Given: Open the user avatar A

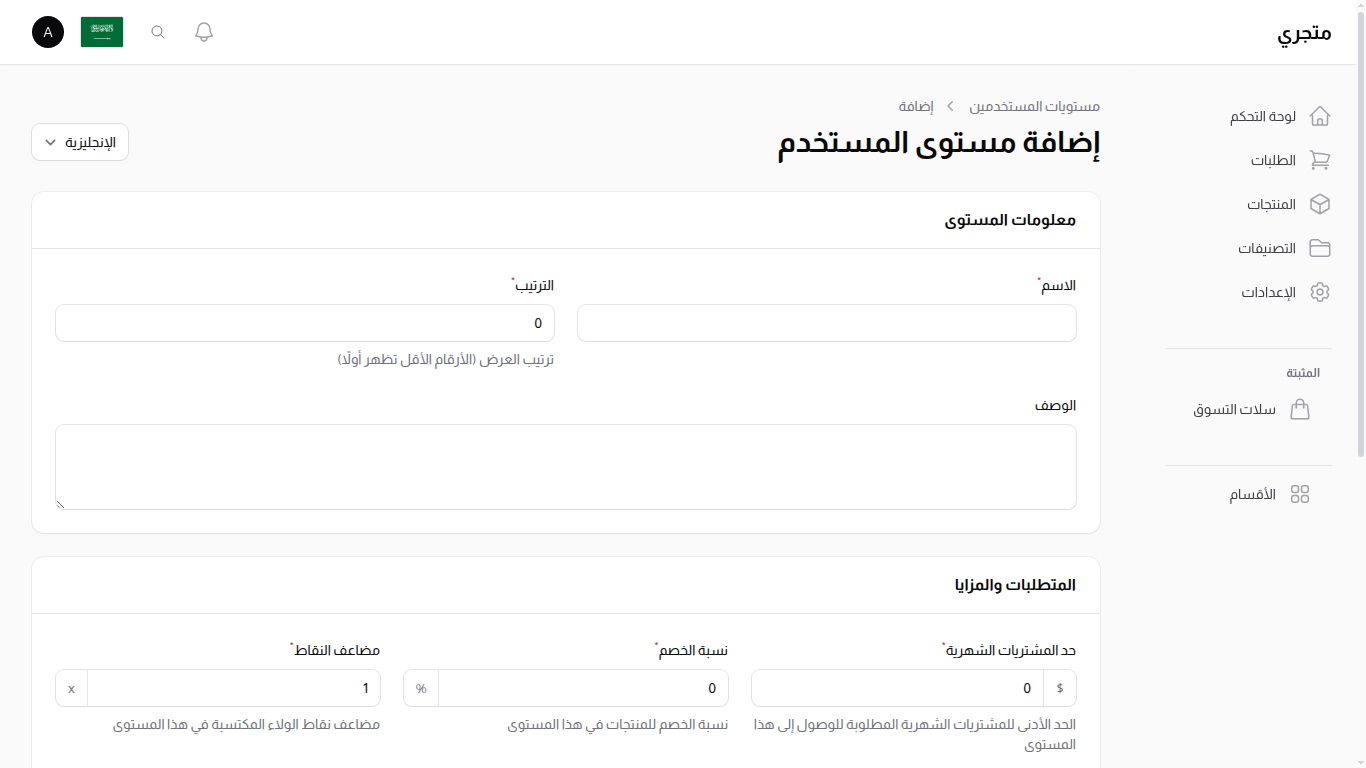Looking at the screenshot, I should (x=47, y=31).
